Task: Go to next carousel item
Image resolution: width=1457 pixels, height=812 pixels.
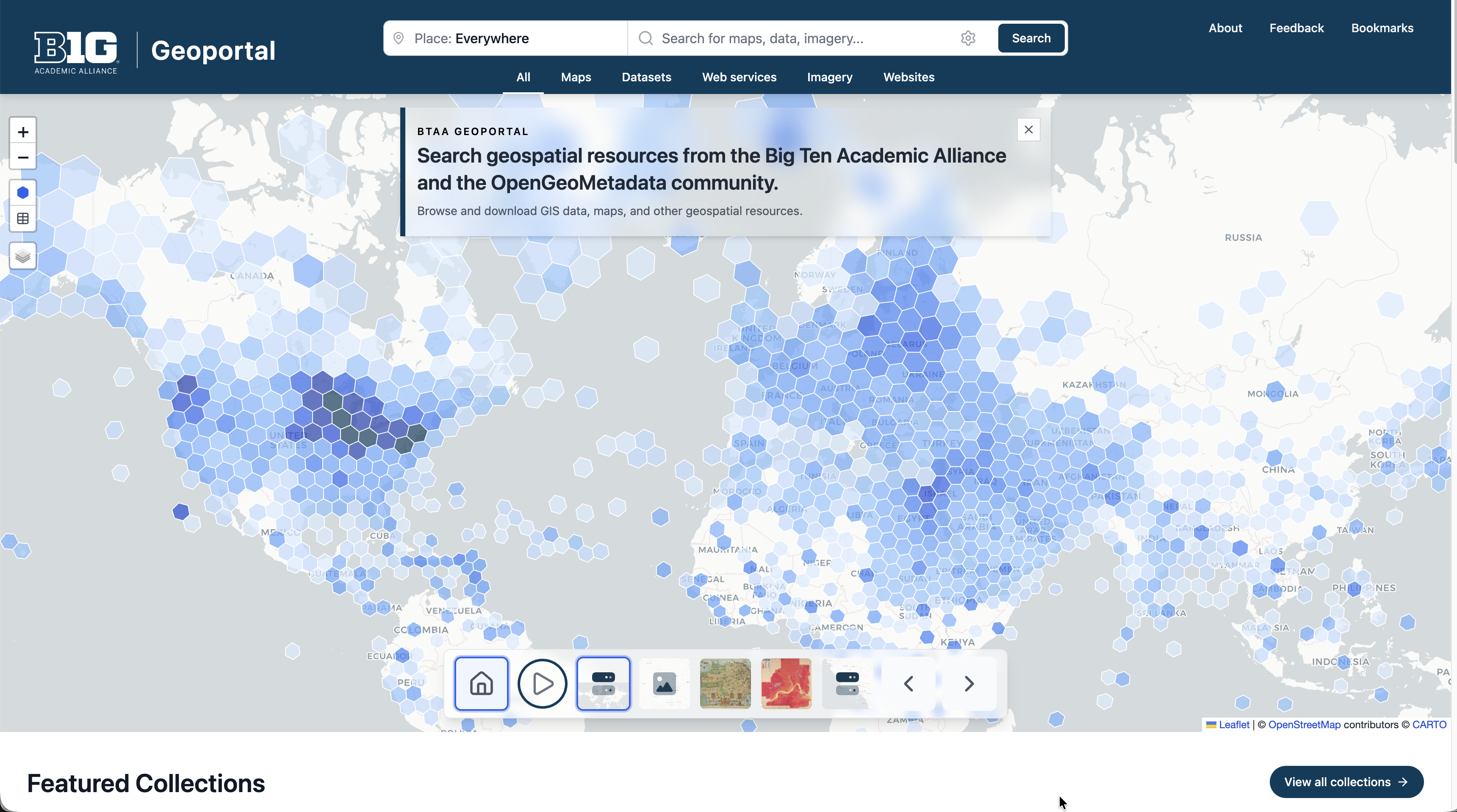Action: tap(968, 684)
